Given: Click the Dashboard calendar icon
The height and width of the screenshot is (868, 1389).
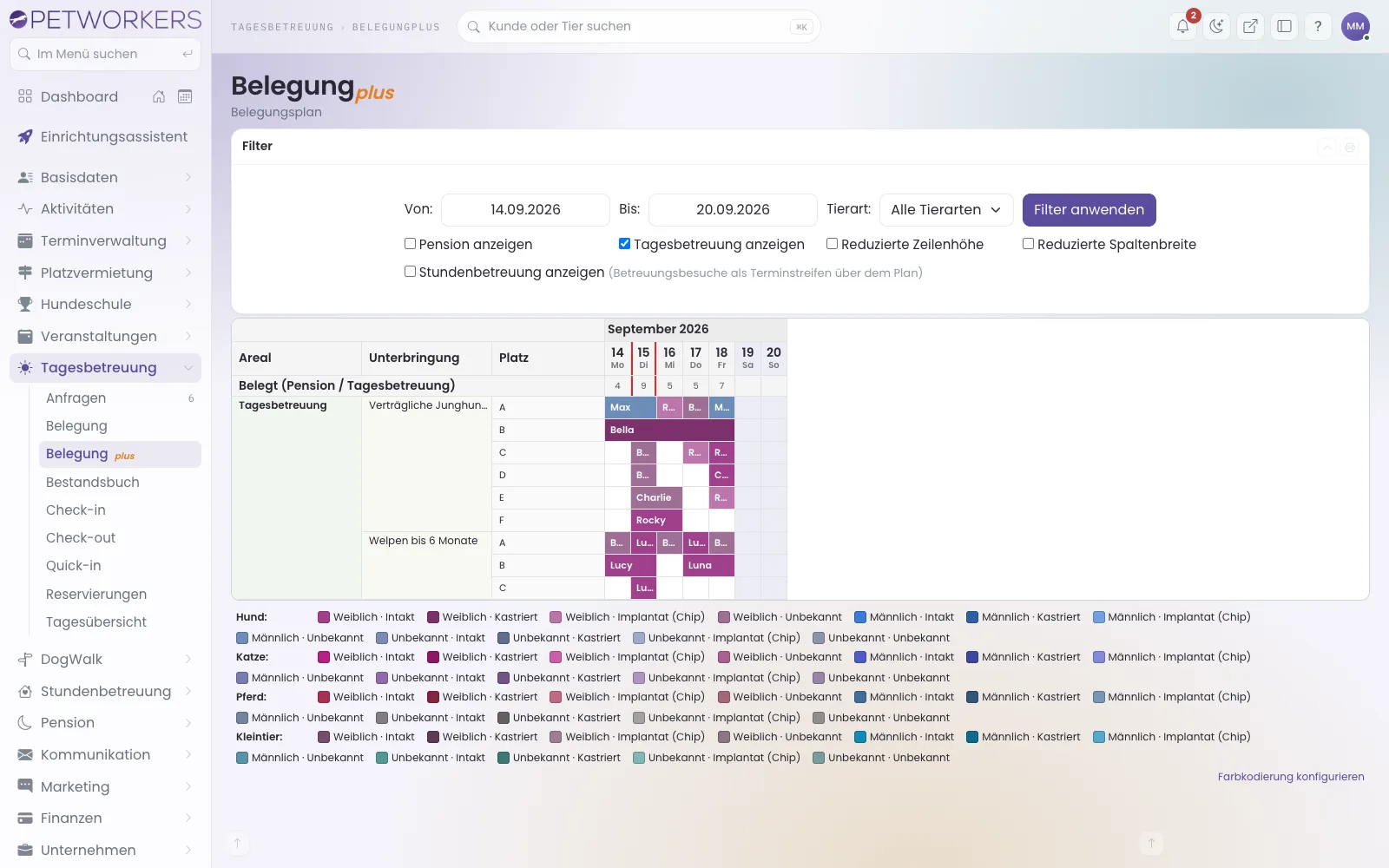Looking at the screenshot, I should 185,96.
